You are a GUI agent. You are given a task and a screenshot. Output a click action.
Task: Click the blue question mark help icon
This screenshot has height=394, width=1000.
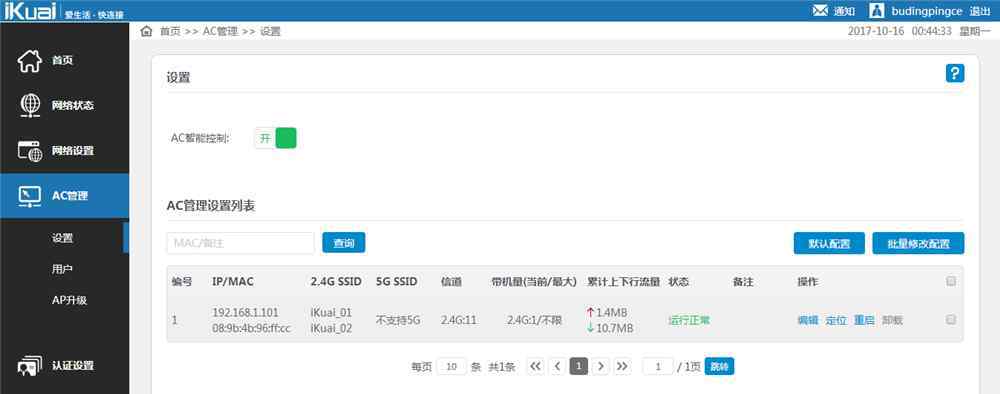[955, 73]
